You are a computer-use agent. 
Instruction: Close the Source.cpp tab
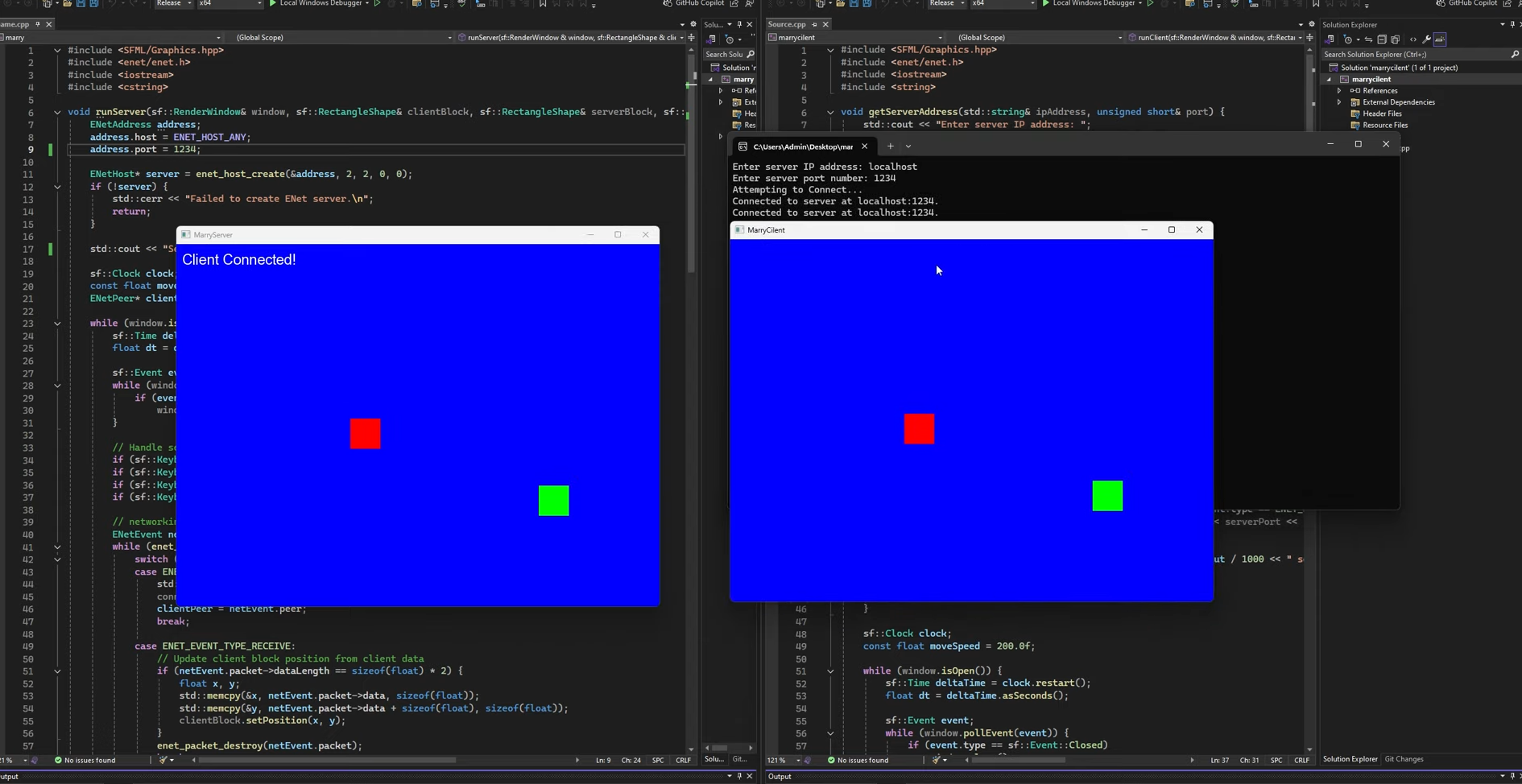click(x=825, y=24)
